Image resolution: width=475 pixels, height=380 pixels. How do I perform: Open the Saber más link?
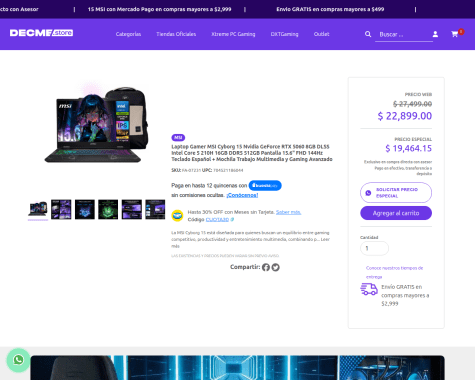click(x=288, y=212)
